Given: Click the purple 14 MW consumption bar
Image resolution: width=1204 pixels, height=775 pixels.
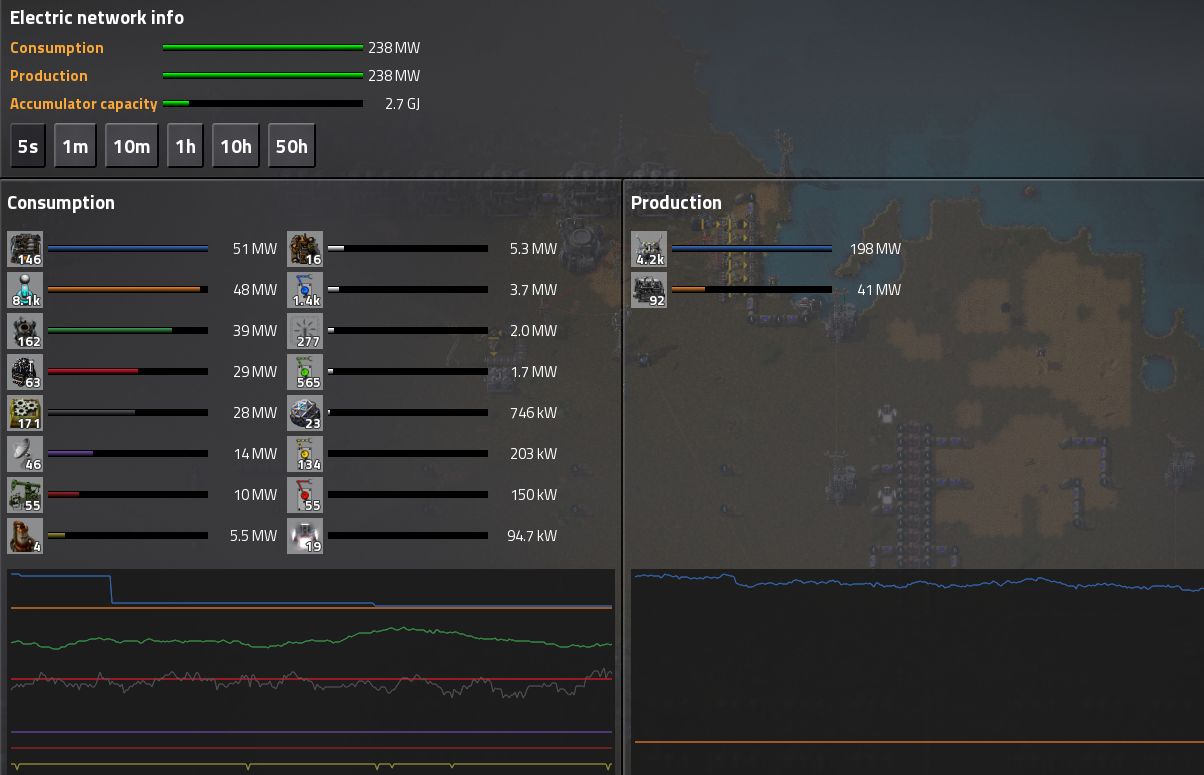Looking at the screenshot, I should 128,454.
